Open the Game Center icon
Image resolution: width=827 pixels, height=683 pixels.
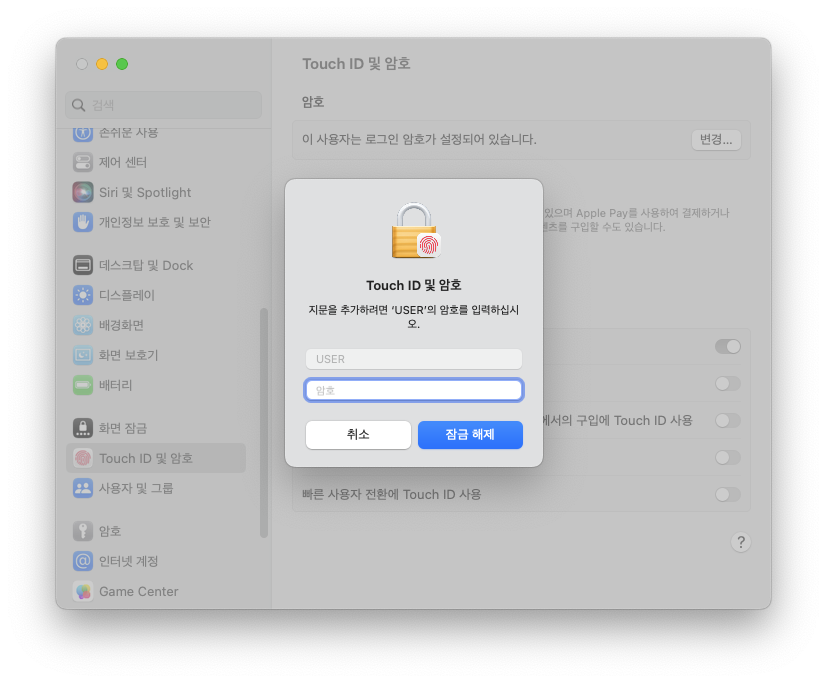[83, 591]
